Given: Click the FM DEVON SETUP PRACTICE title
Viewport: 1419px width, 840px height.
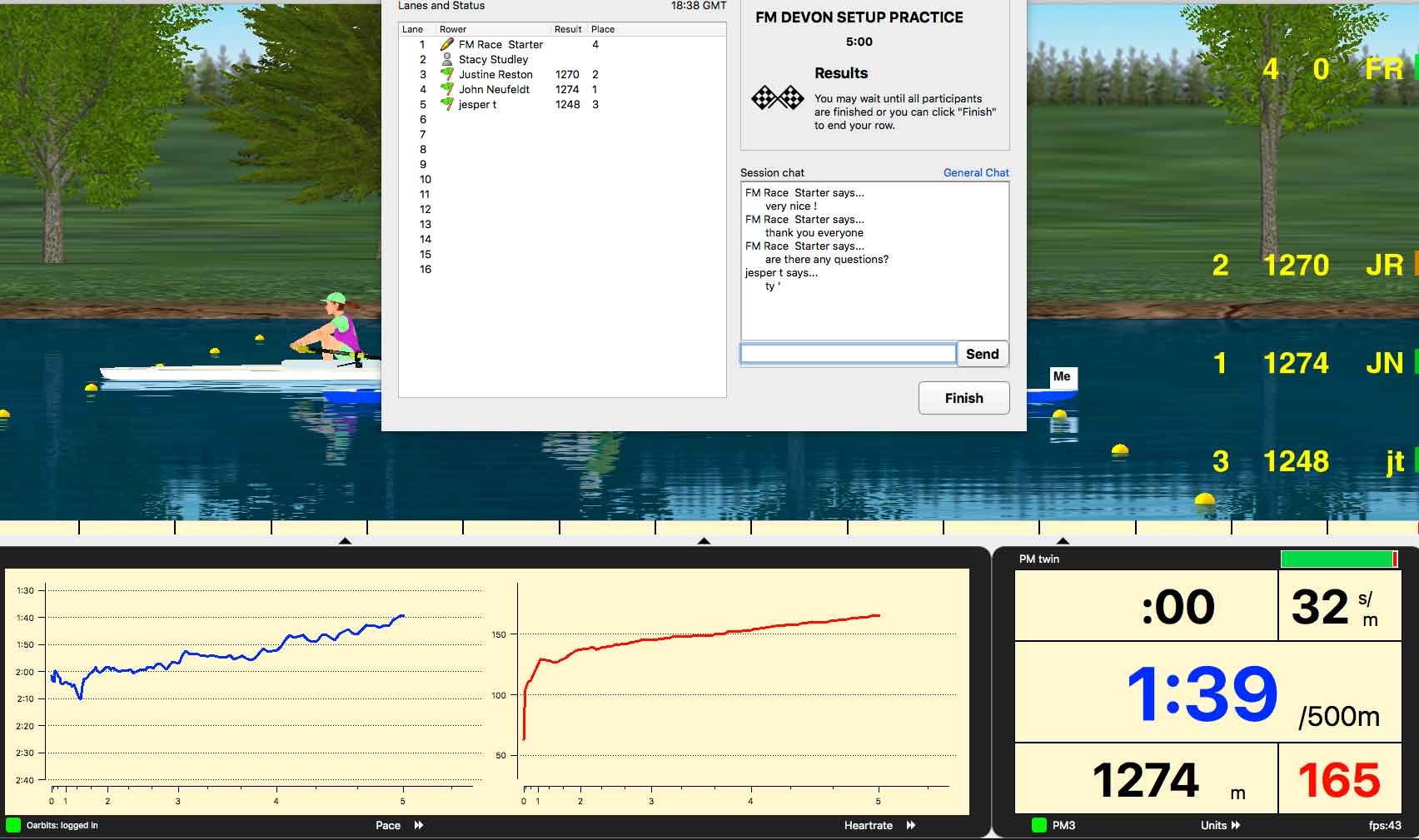Looking at the screenshot, I should [x=859, y=17].
